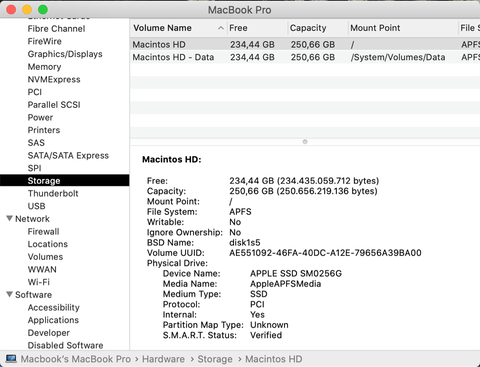Click the yellow minimize window button
Viewport: 480px width, 367px height.
point(27,10)
